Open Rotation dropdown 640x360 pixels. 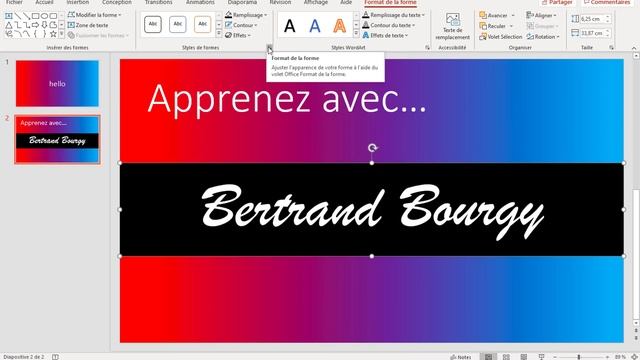click(x=543, y=37)
